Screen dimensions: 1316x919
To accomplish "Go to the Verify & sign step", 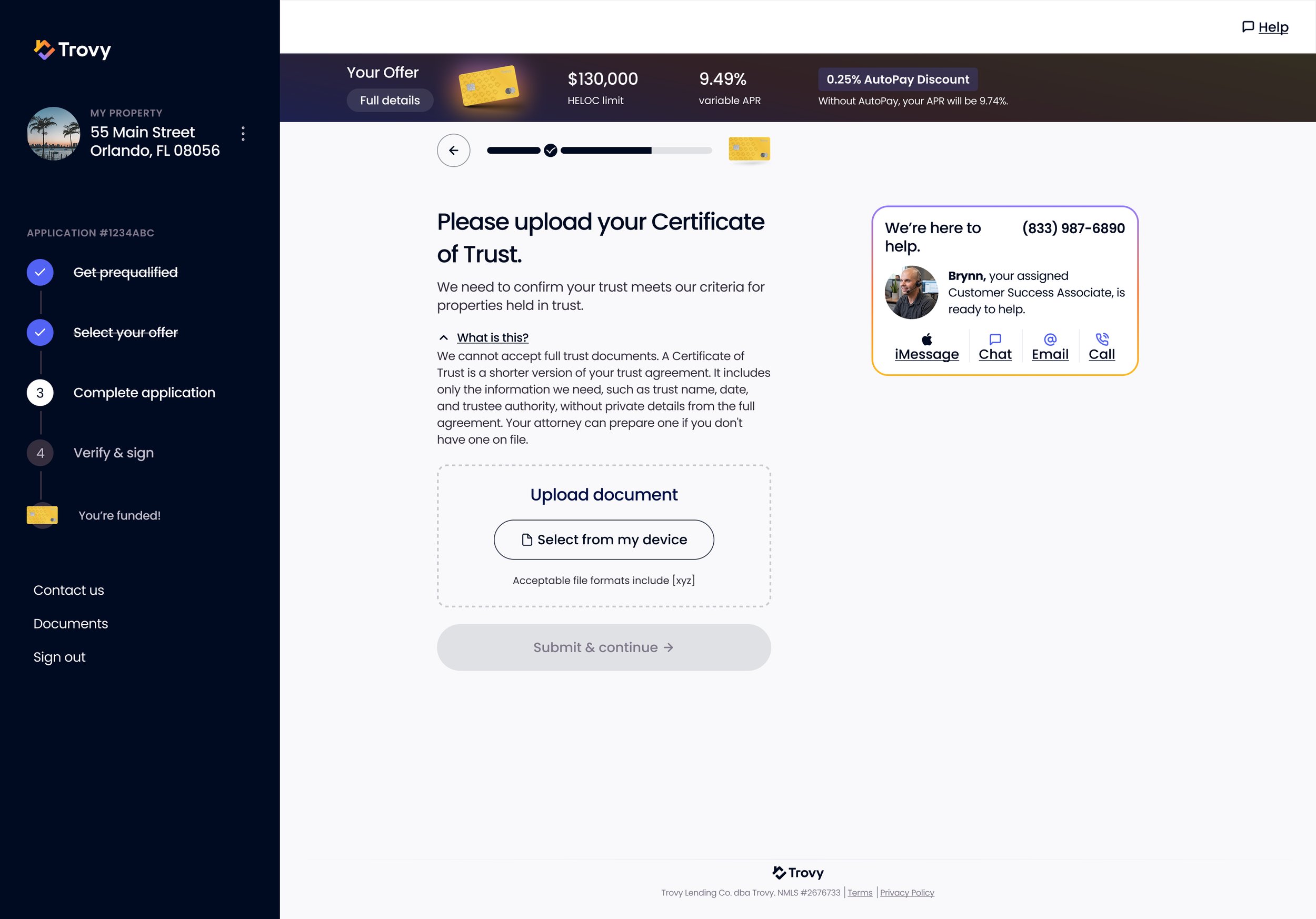I will tap(114, 453).
